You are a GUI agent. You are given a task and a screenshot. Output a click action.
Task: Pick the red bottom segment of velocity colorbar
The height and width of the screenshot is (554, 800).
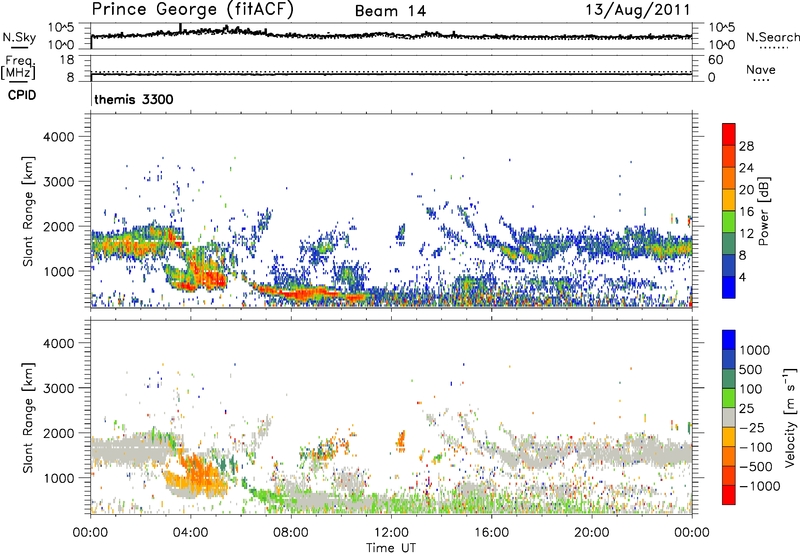tap(729, 495)
